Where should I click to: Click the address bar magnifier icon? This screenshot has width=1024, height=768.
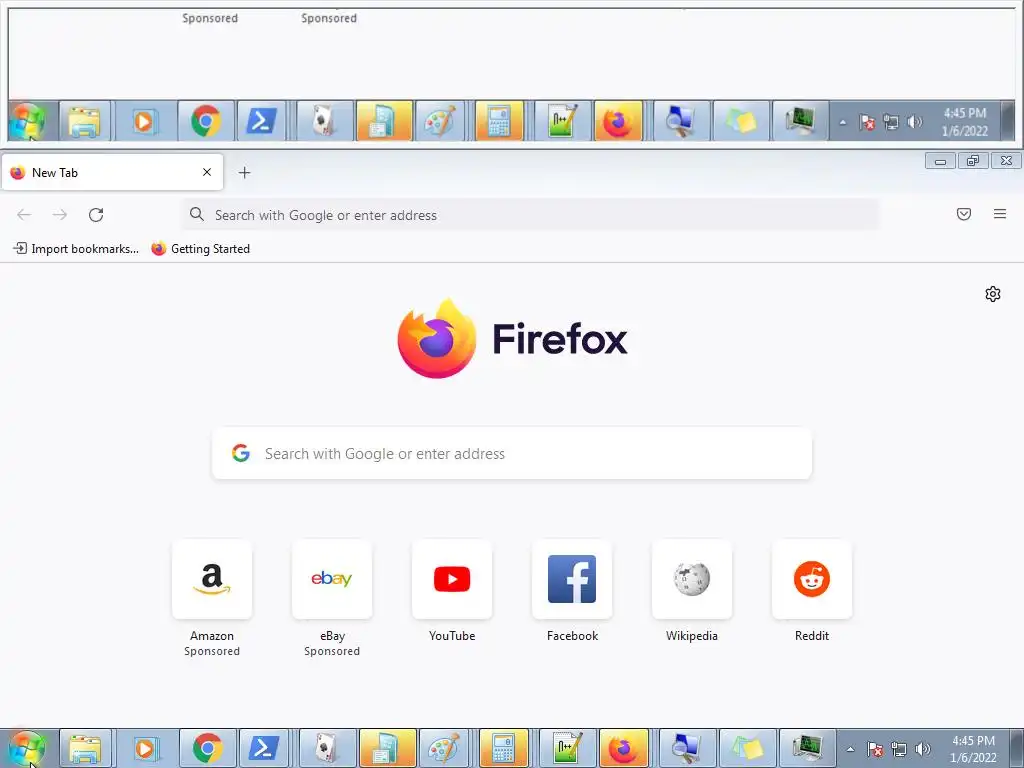click(197, 214)
